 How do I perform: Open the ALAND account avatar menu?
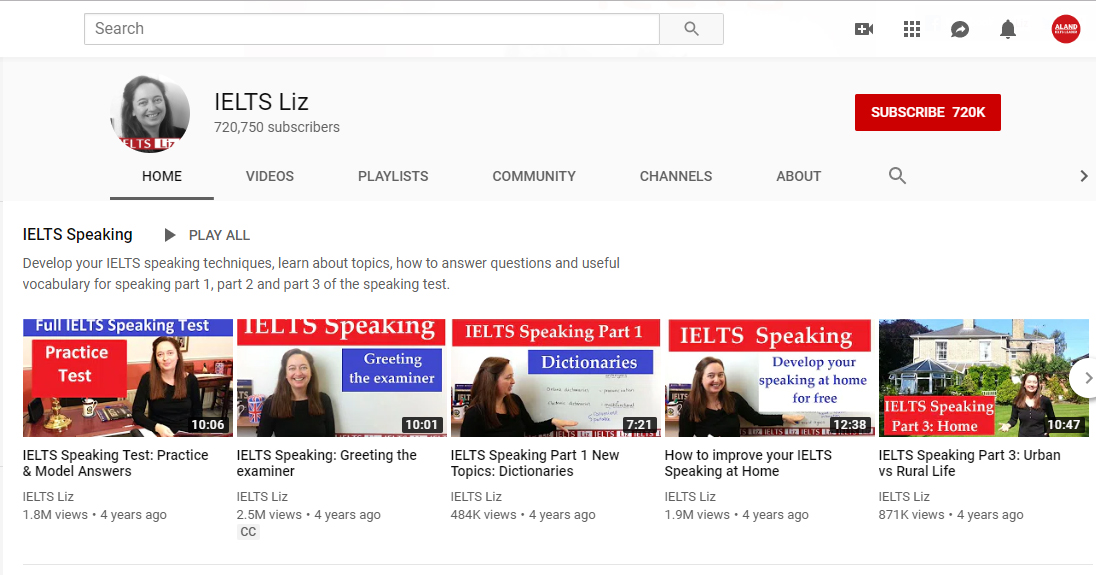[1066, 29]
